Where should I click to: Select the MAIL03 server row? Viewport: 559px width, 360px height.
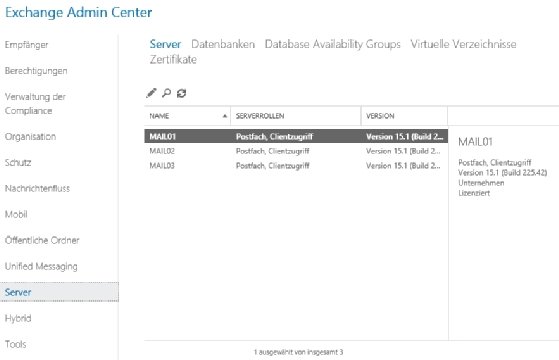[296, 166]
